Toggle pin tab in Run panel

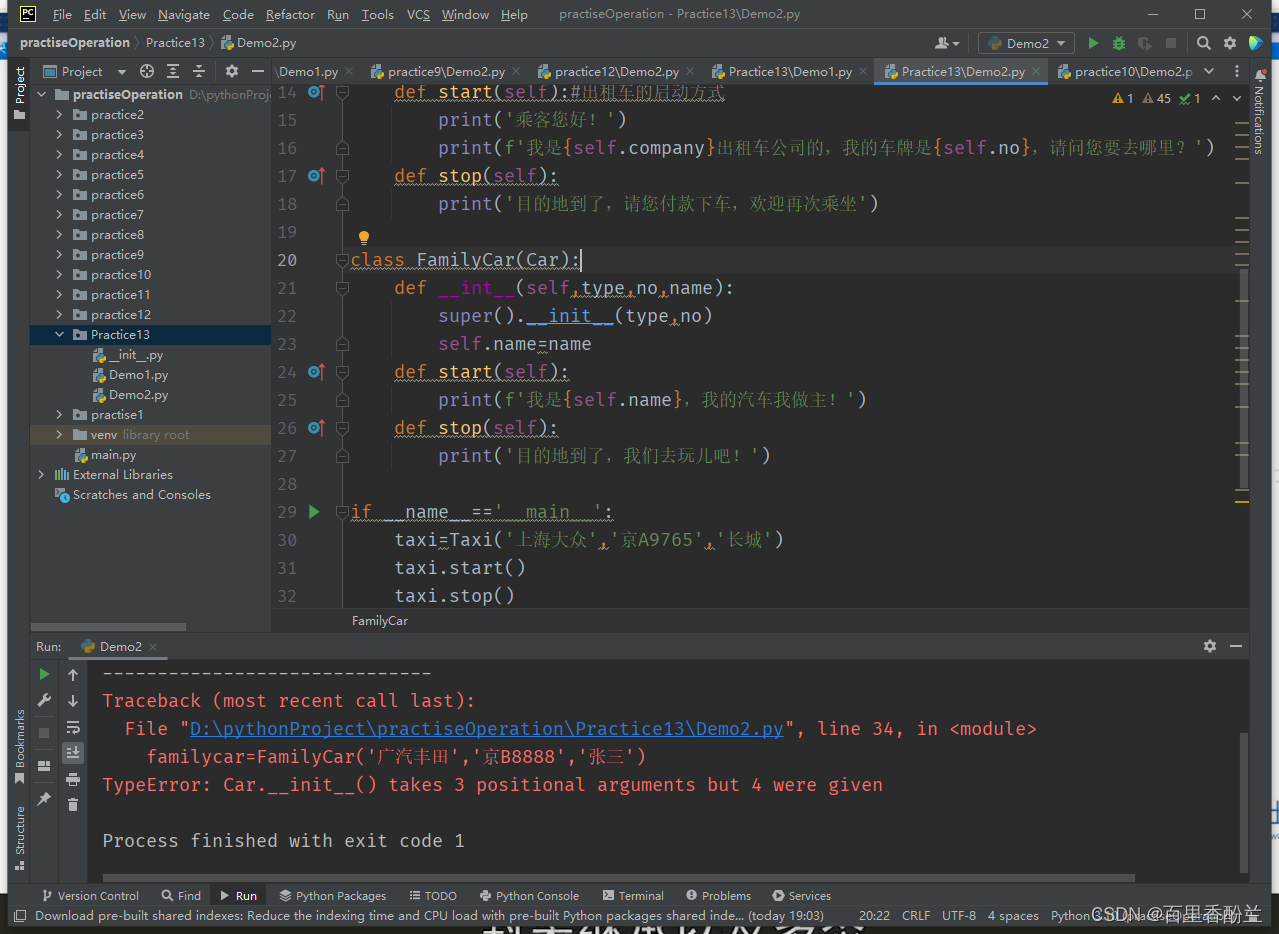click(x=44, y=799)
